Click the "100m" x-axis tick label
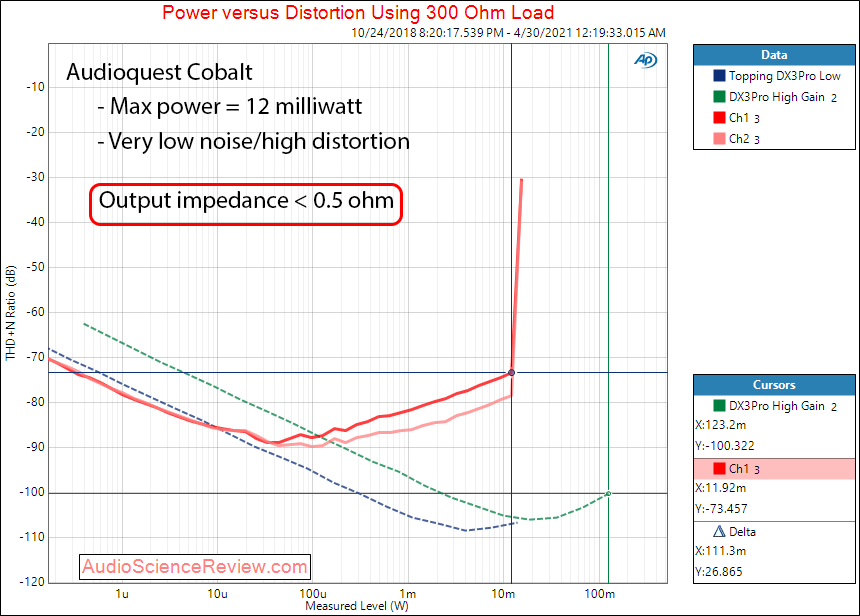Screen dimensions: 860x616 pos(599,594)
